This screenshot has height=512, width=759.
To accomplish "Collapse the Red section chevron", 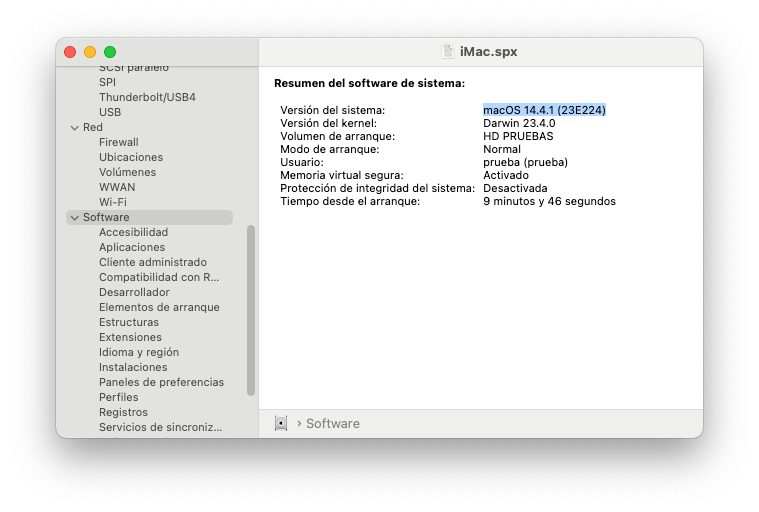I will tap(75, 128).
